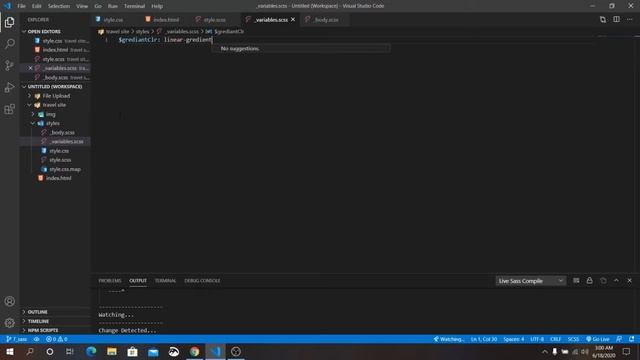The width and height of the screenshot is (640, 360).
Task: Start the Go Live server
Action: pos(598,339)
